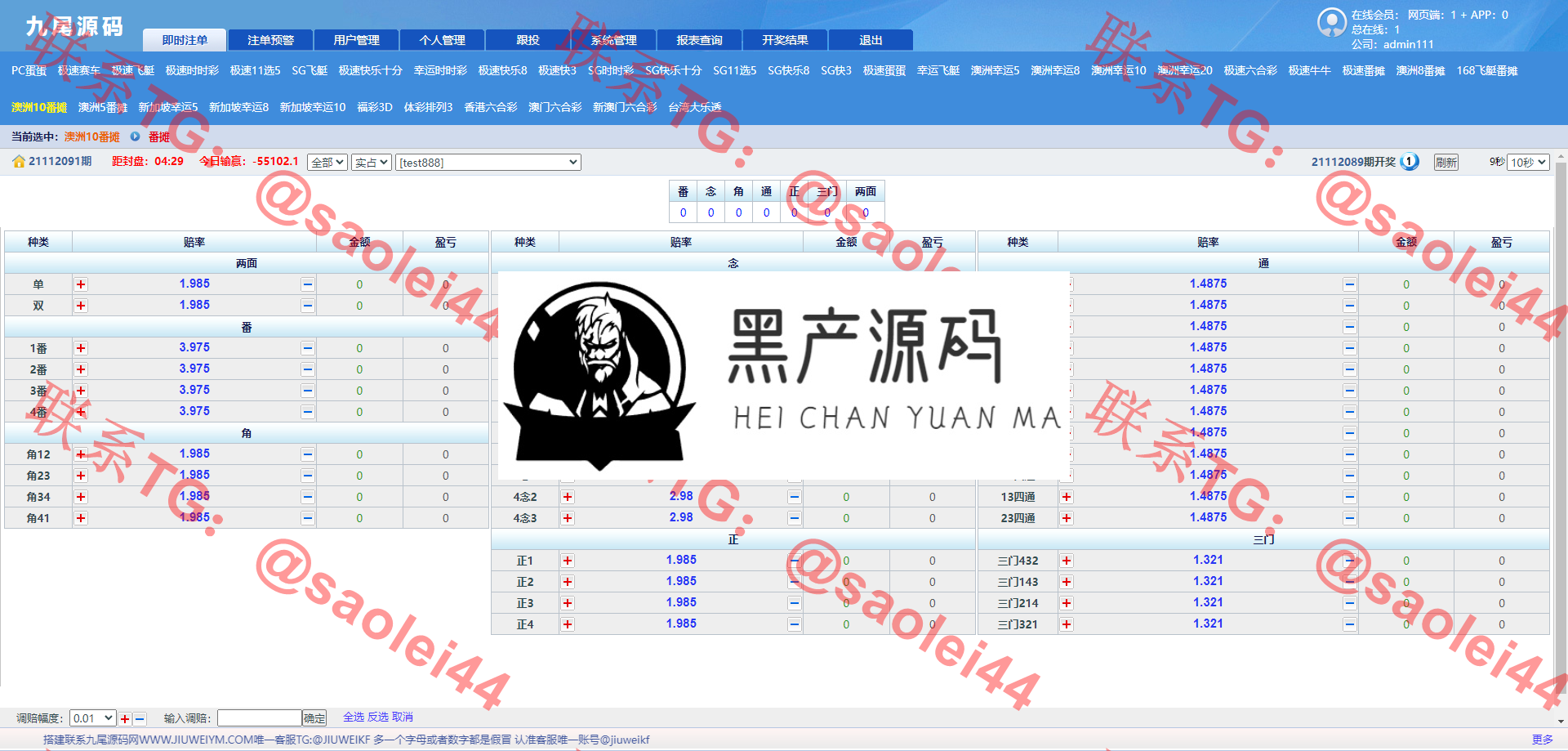Increase odds for 正1 row

[x=568, y=561]
